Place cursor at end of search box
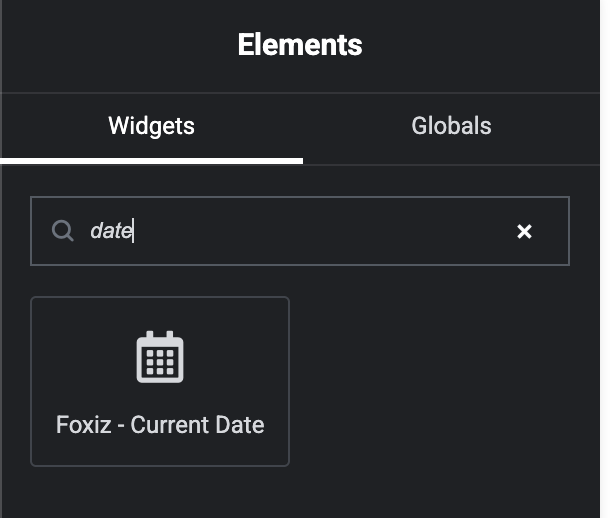 tap(400, 231)
